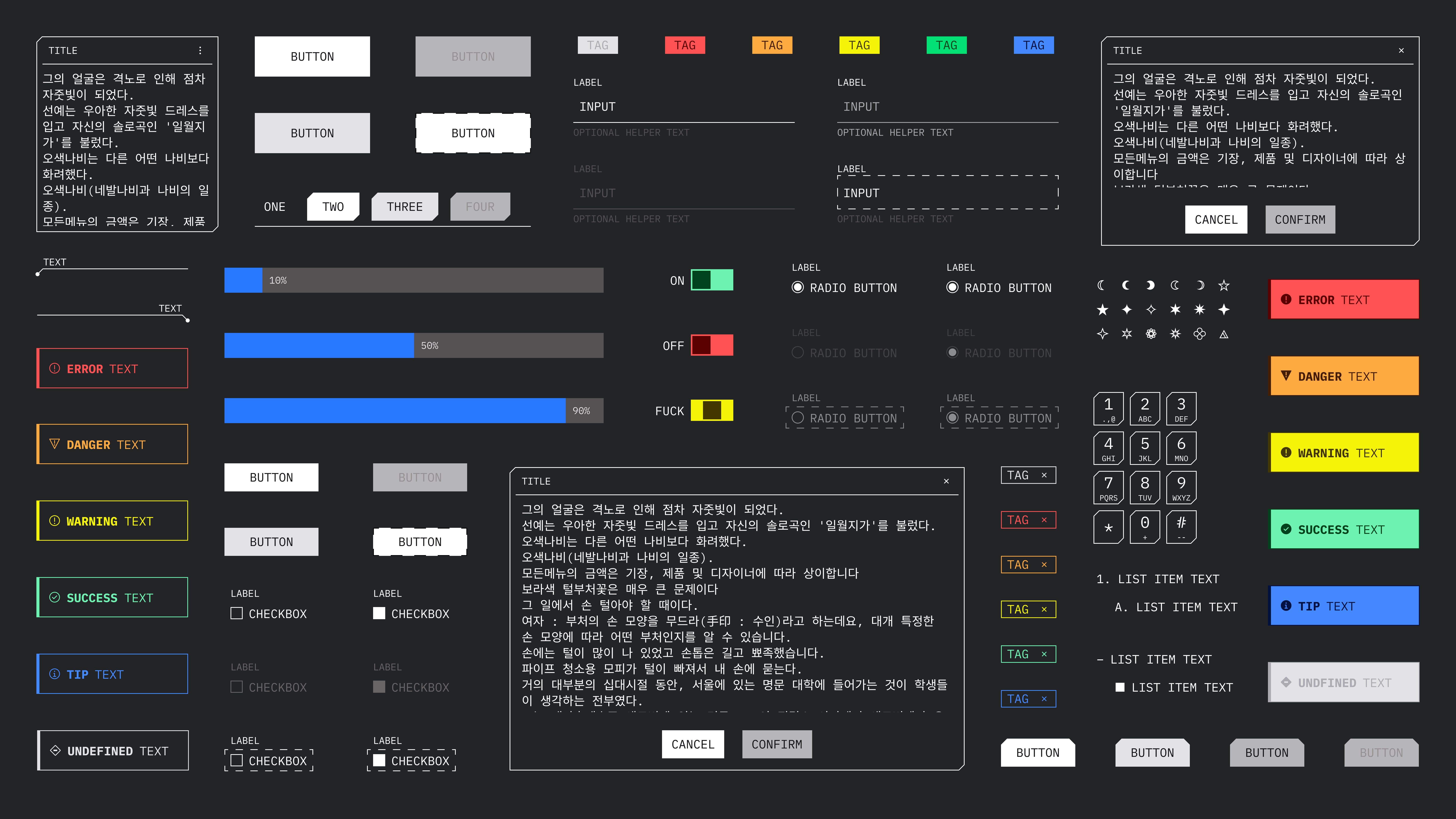
Task: Click the 50% progress bar
Action: pyautogui.click(x=414, y=345)
